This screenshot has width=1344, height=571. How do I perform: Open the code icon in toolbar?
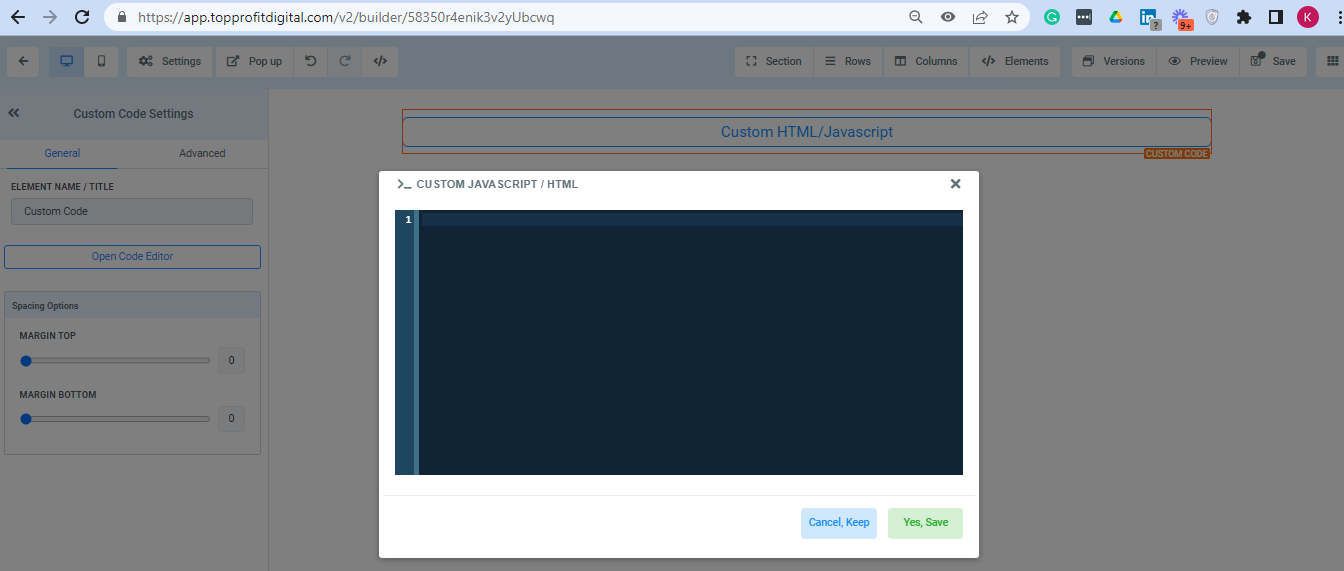tap(380, 61)
